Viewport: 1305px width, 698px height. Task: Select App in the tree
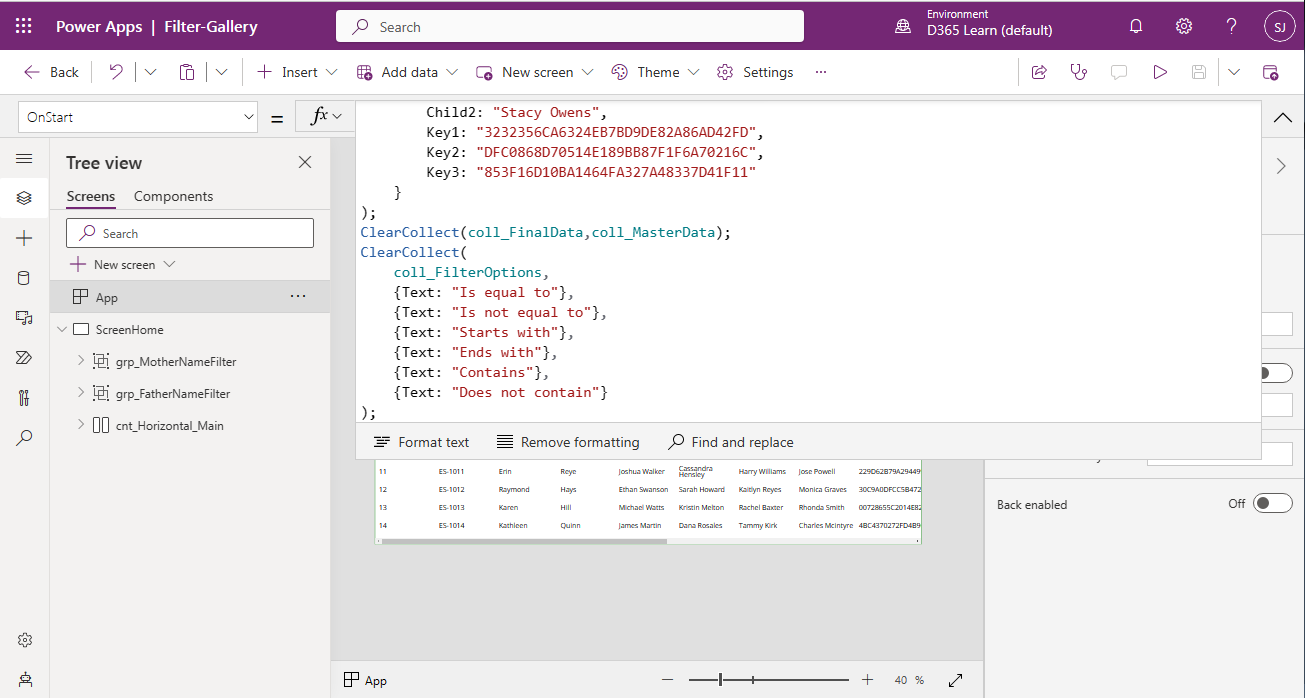pyautogui.click(x=190, y=297)
